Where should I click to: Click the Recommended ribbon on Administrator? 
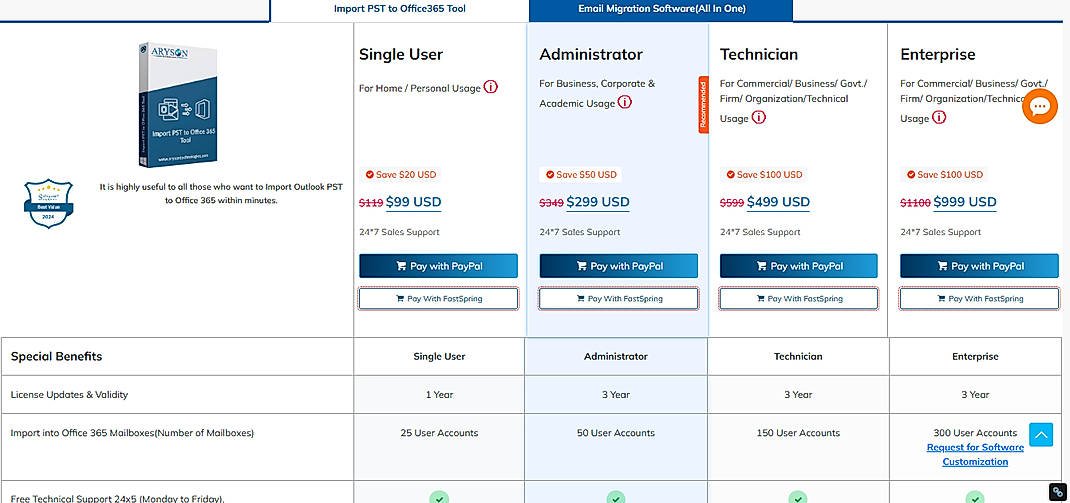(x=704, y=104)
